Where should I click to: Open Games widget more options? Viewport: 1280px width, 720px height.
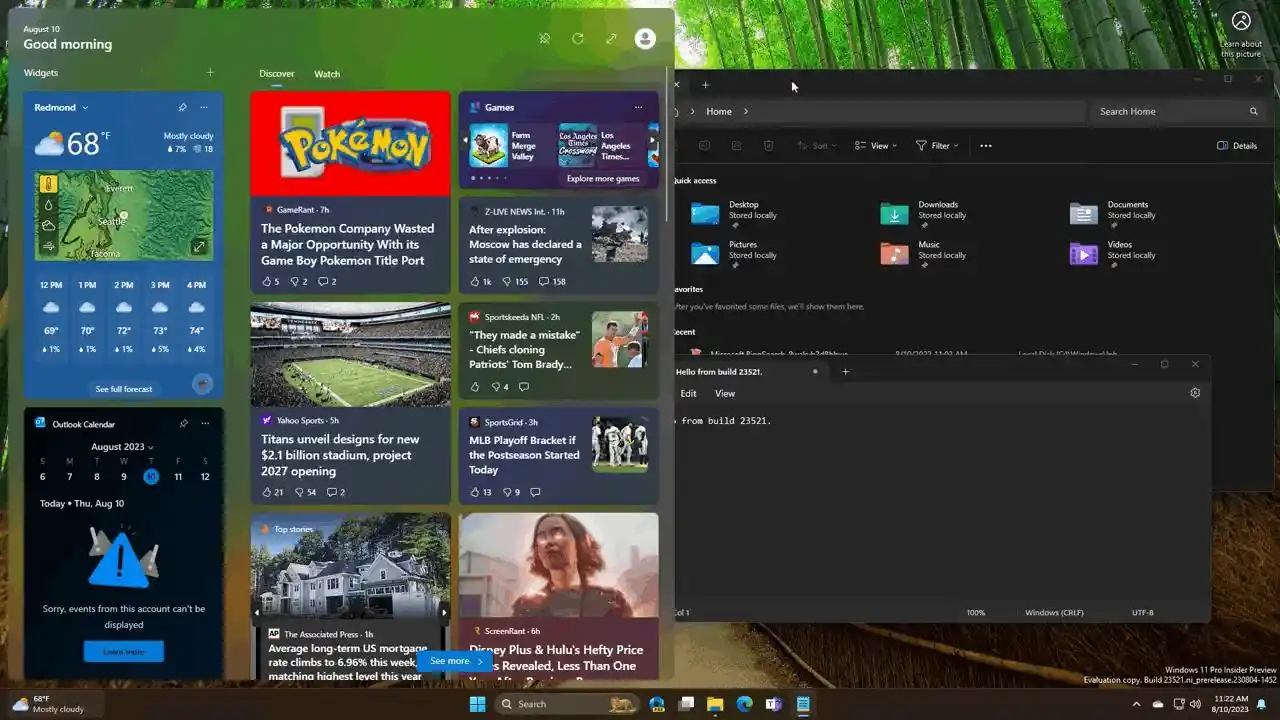(x=638, y=107)
